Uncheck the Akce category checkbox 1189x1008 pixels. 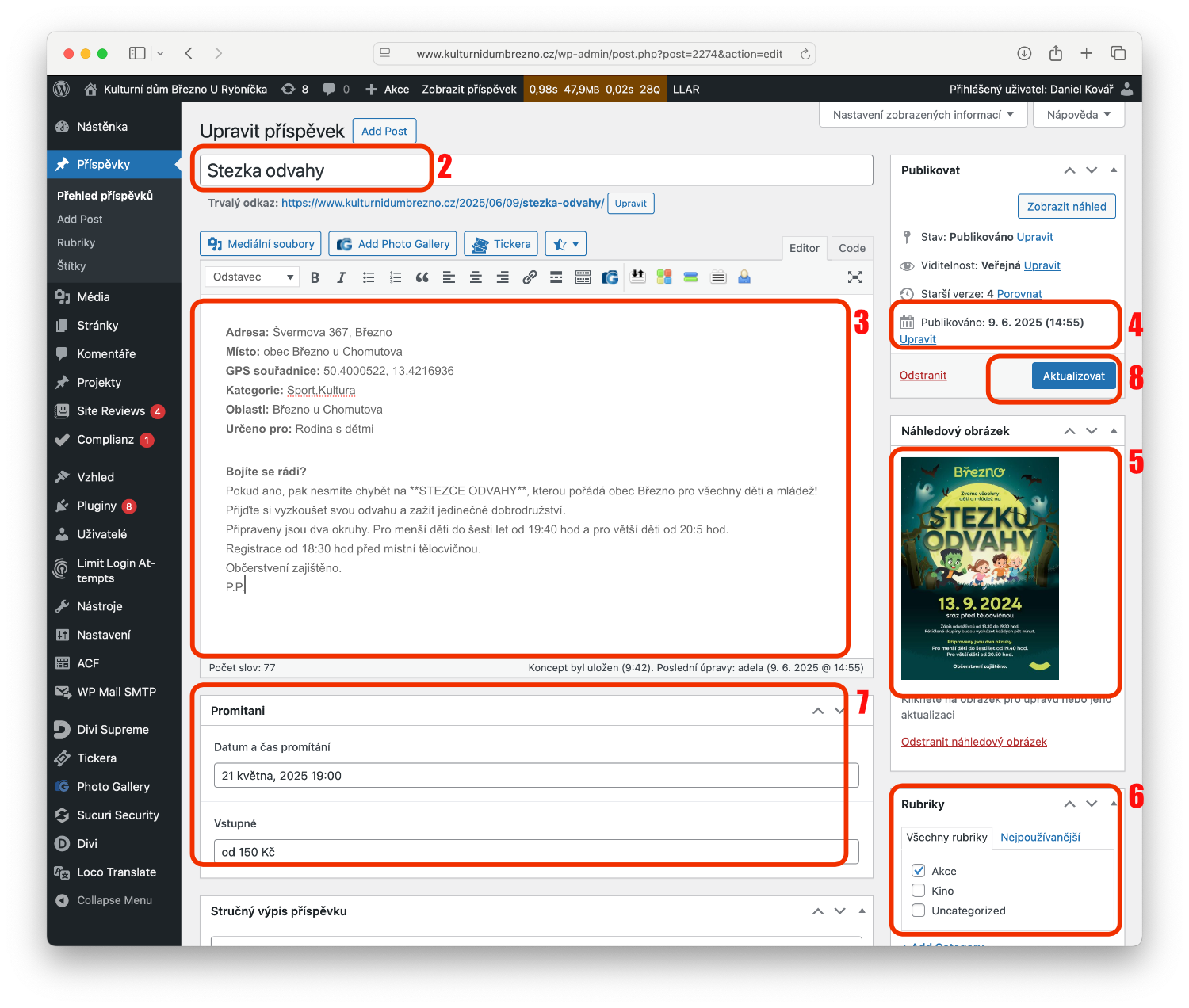(x=919, y=871)
